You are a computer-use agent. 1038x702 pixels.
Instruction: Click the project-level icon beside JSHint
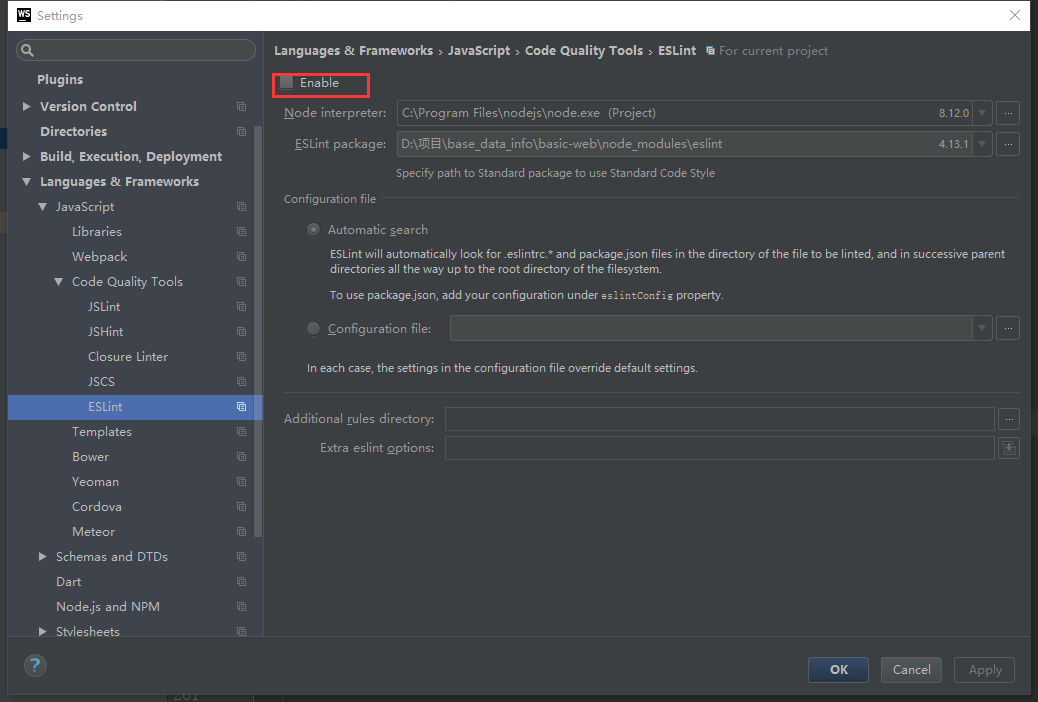point(242,332)
